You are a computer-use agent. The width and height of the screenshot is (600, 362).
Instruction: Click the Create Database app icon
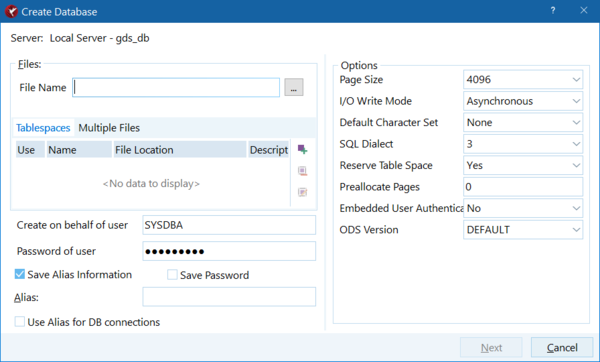pyautogui.click(x=11, y=11)
